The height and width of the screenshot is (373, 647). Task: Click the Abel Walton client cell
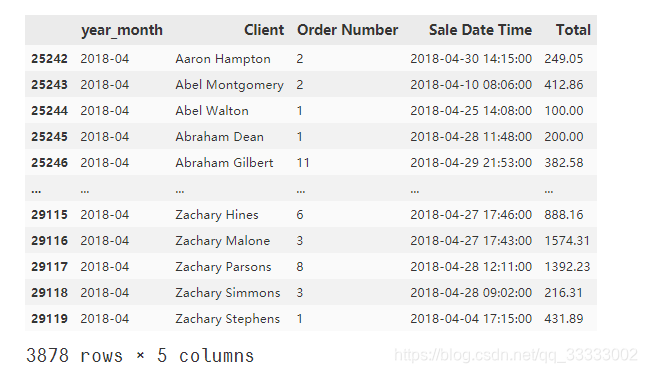212,111
